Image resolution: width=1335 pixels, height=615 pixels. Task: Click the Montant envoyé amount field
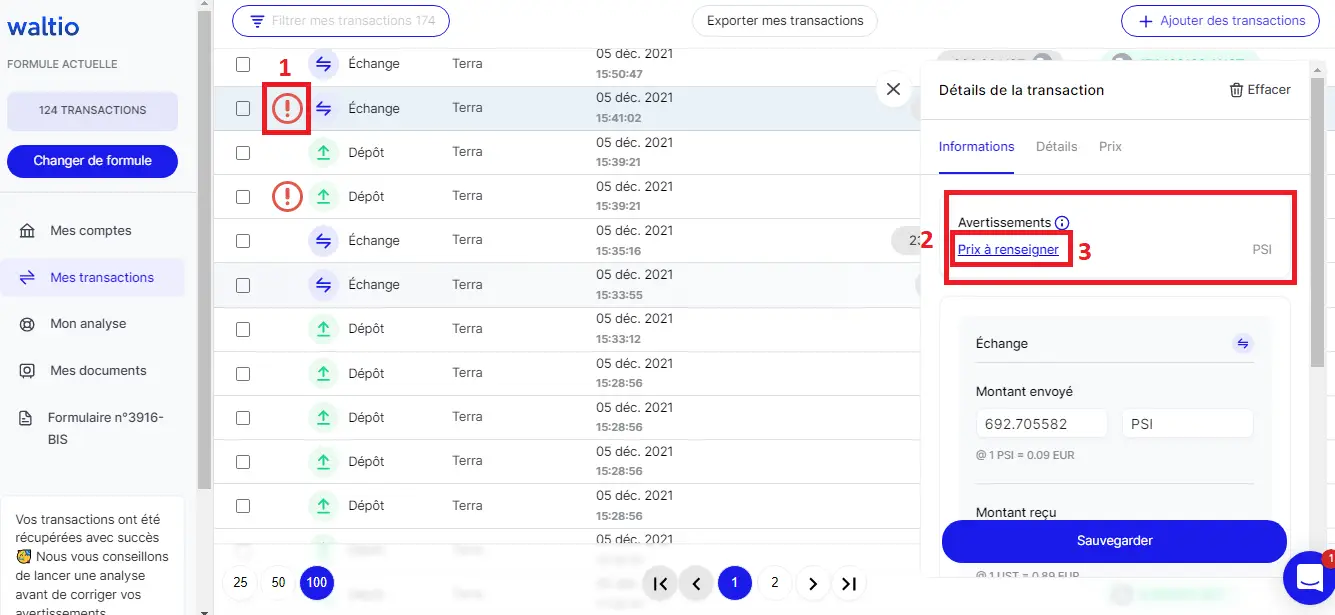(1041, 424)
